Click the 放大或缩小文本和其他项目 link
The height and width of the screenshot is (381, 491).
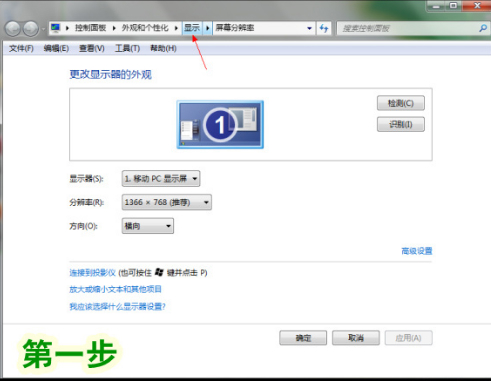tap(115, 289)
